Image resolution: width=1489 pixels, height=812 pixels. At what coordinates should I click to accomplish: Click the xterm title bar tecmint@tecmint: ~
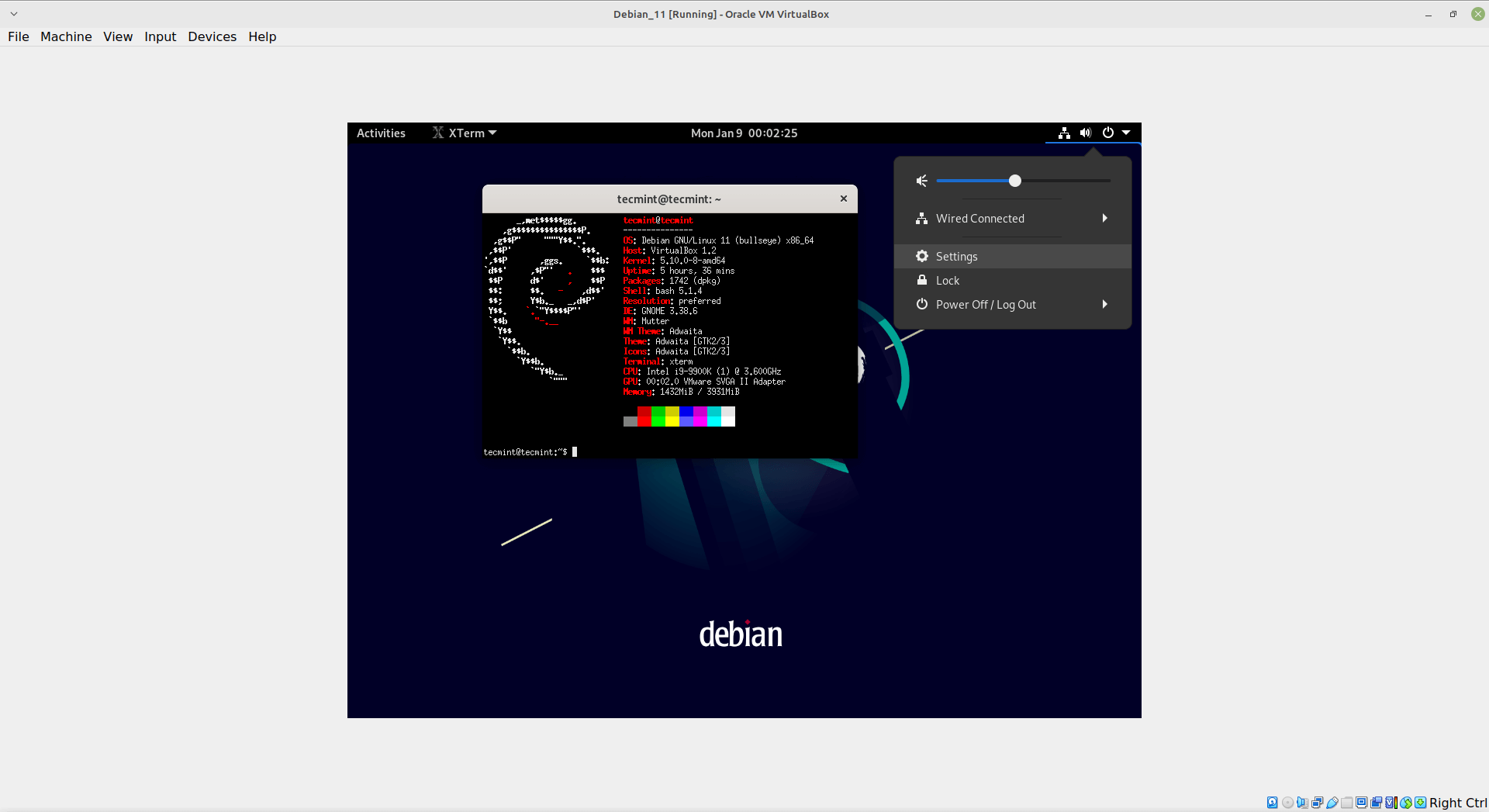pyautogui.click(x=668, y=199)
